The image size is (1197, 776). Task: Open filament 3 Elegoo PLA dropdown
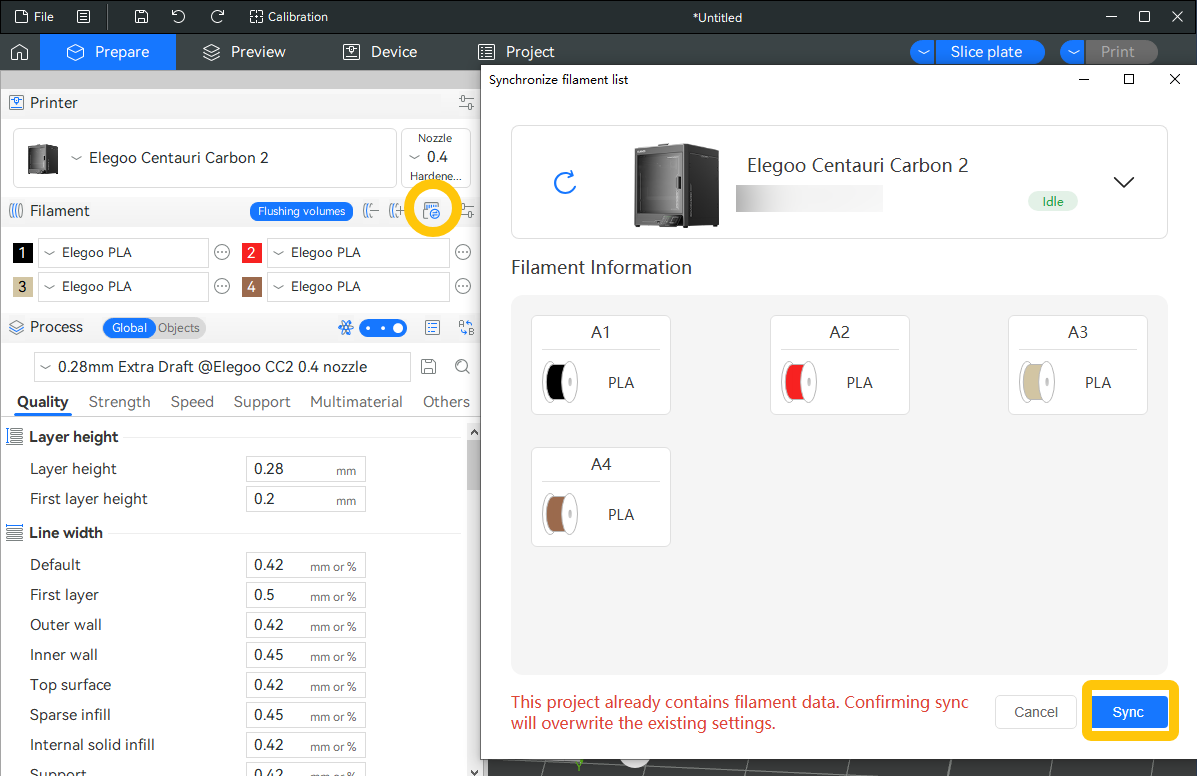[x=123, y=287]
